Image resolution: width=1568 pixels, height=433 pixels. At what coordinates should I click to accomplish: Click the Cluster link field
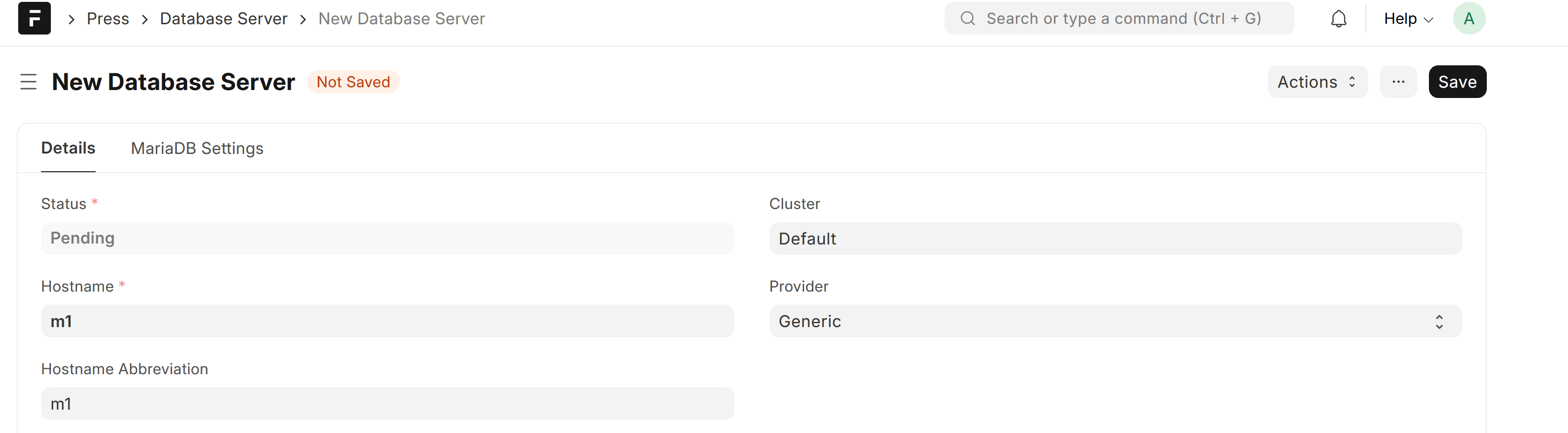pos(1115,238)
